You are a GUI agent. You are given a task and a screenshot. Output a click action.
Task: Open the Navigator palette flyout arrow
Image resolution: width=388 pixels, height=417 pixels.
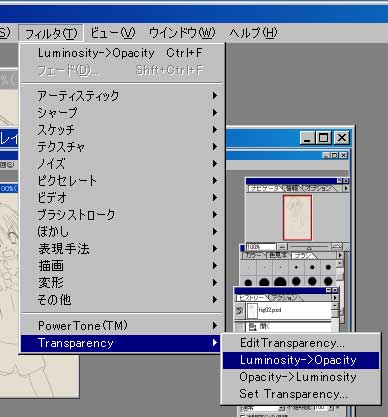[346, 188]
